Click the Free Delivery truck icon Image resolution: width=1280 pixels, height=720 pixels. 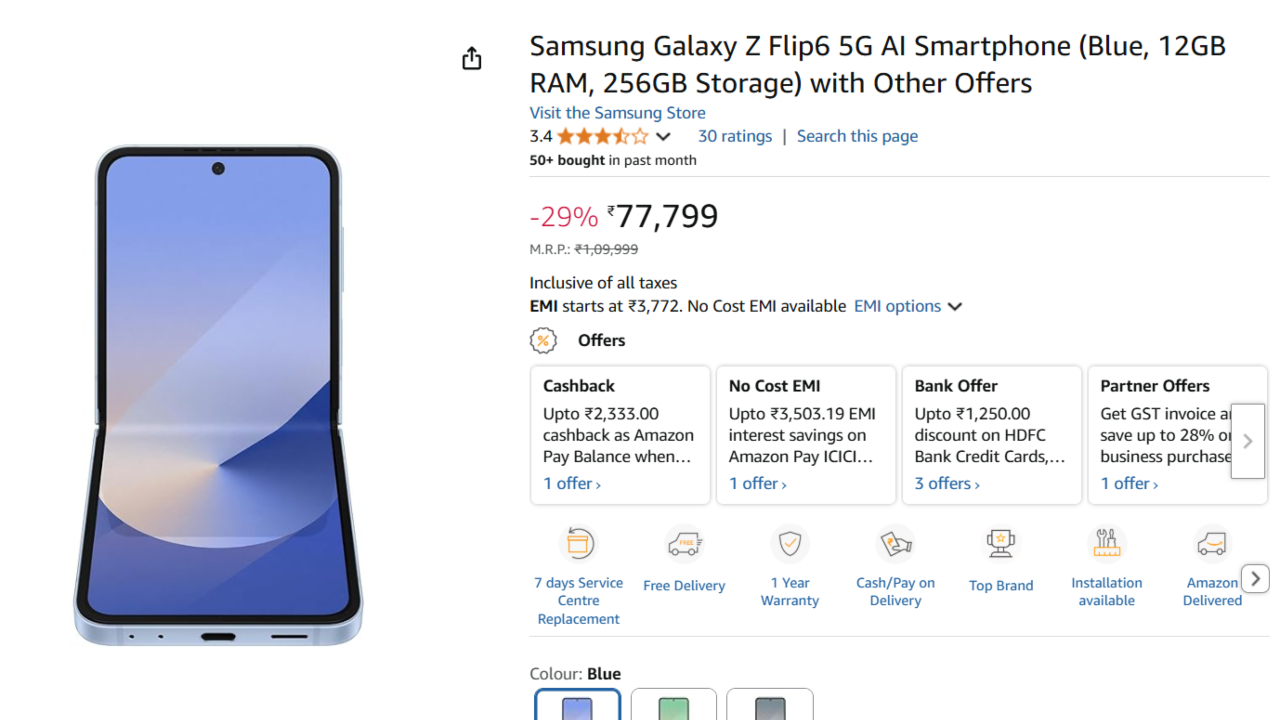(x=684, y=544)
